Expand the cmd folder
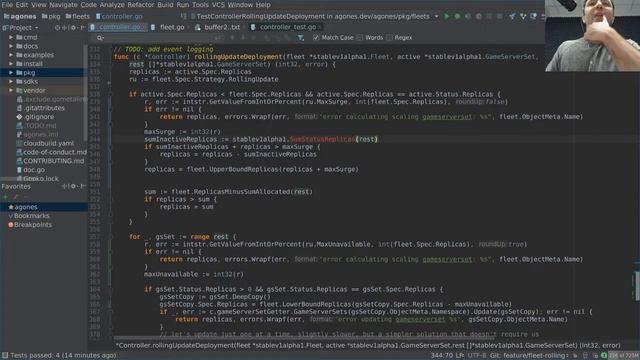640x360 pixels. [x=11, y=37]
